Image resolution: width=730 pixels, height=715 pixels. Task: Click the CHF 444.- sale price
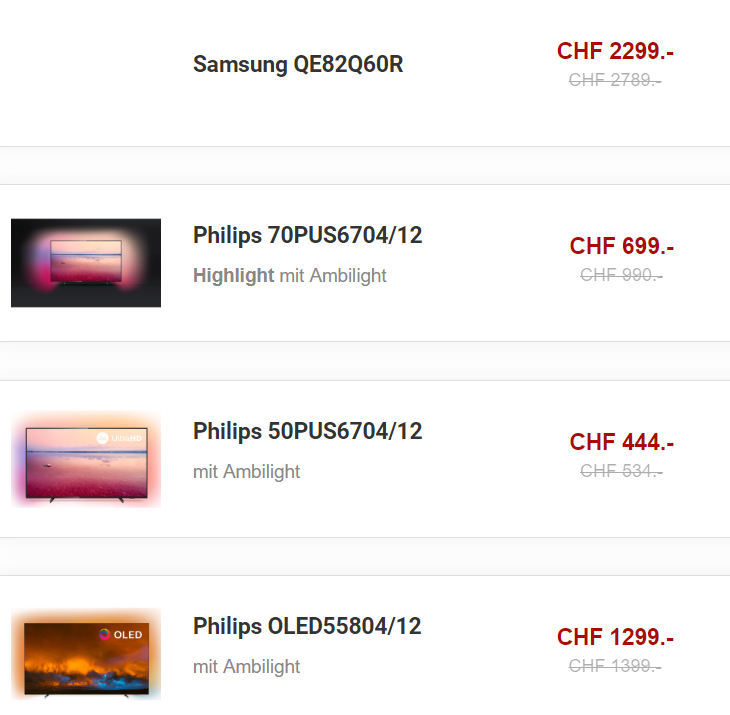[x=622, y=442]
